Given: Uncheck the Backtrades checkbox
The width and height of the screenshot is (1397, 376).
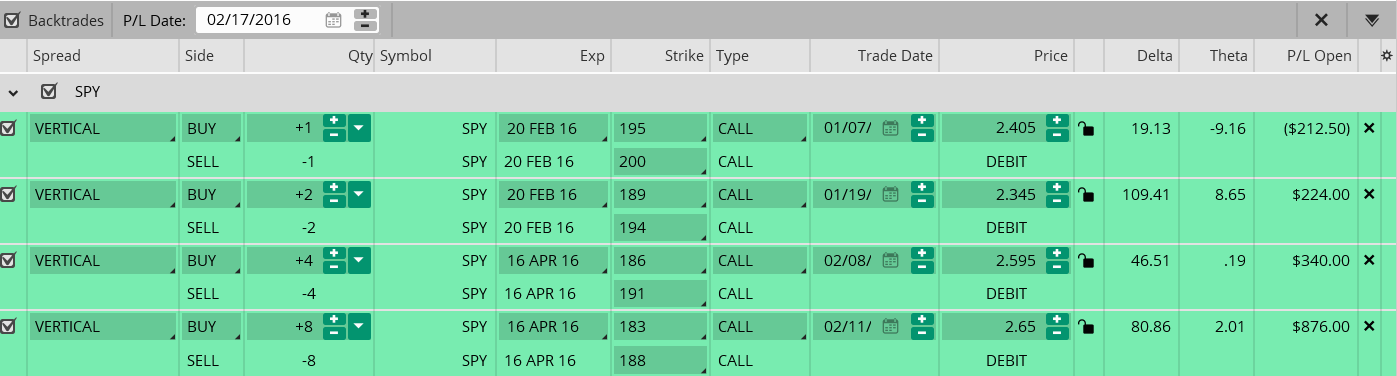Looking at the screenshot, I should (12, 19).
